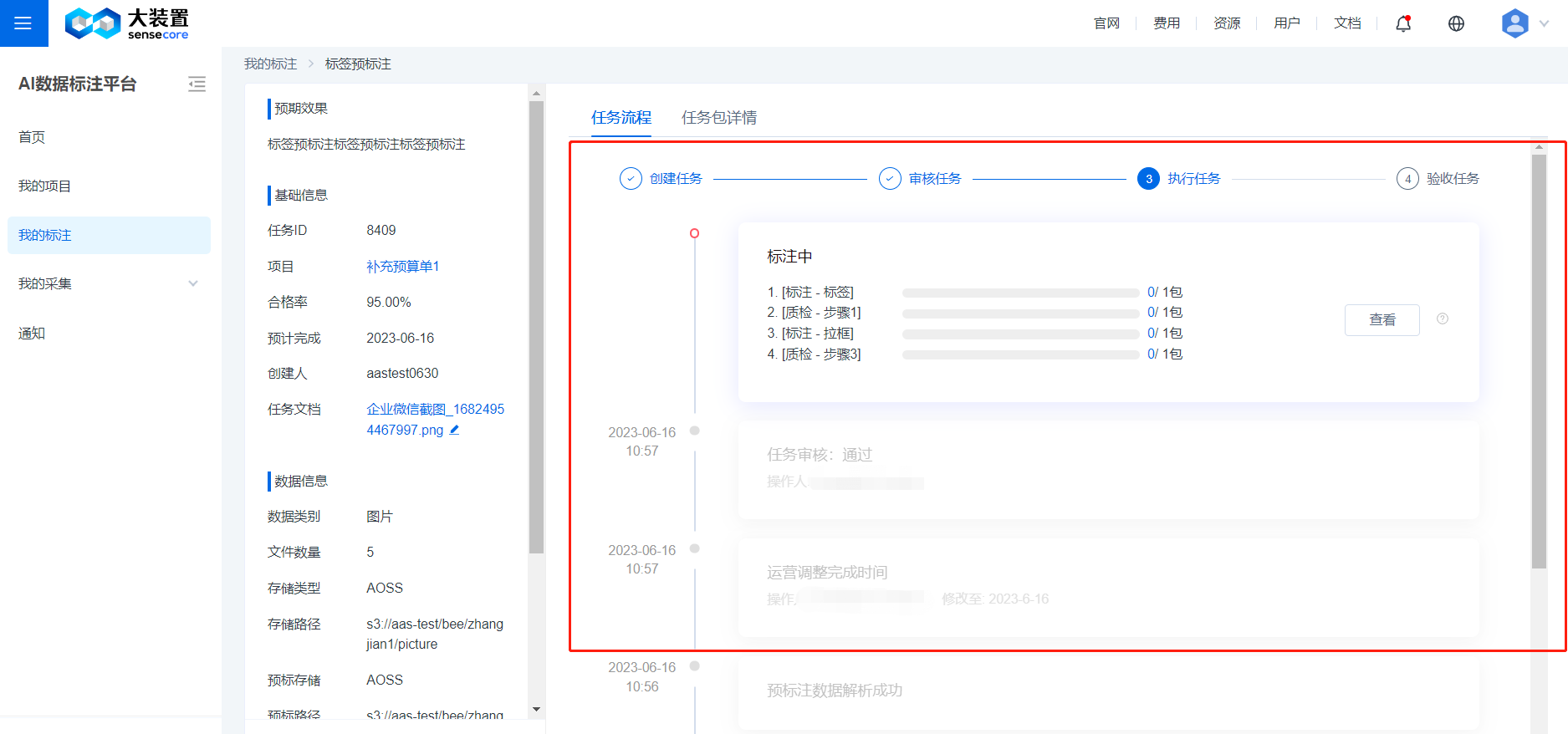Image resolution: width=1568 pixels, height=734 pixels.
Task: Switch to the 任务流程 tab
Action: point(621,118)
